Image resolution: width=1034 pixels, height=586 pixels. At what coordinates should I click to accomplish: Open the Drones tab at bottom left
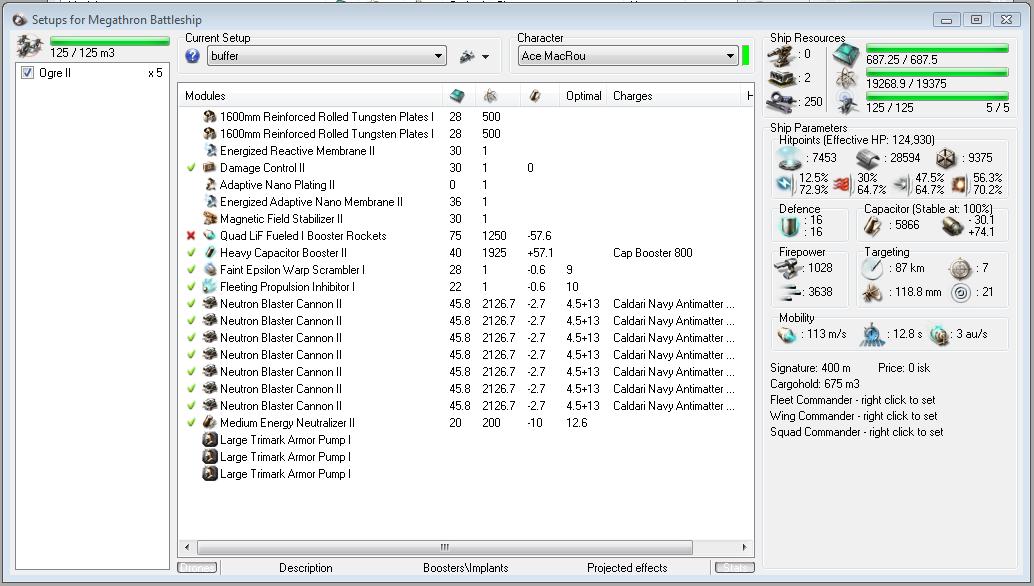click(197, 568)
